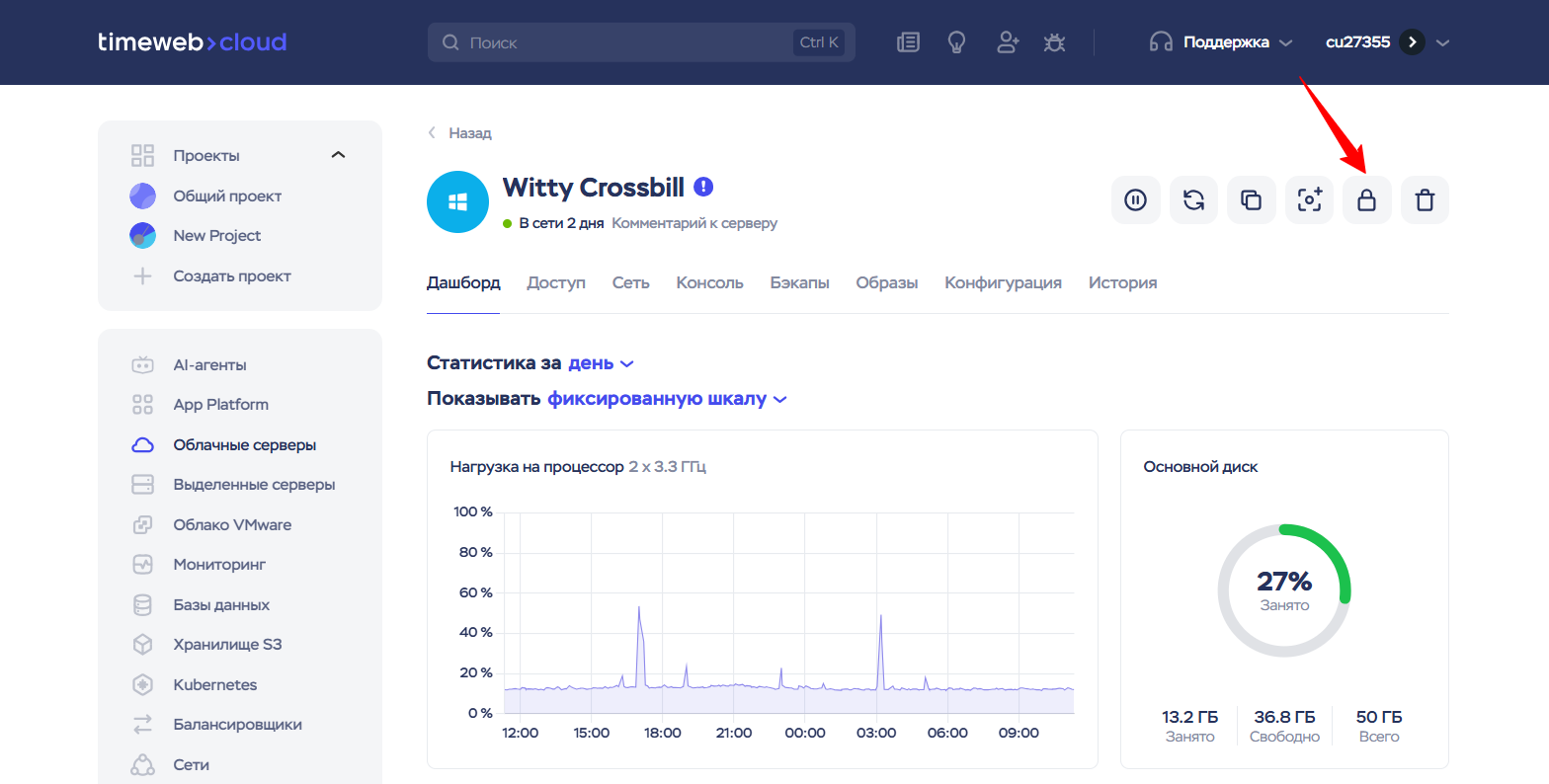
Task: Switch to the Консоль tab
Action: (709, 282)
